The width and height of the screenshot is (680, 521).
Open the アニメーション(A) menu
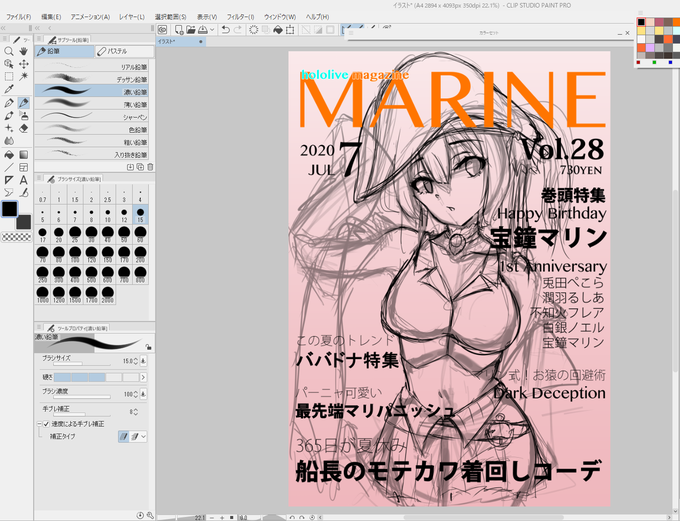90,17
